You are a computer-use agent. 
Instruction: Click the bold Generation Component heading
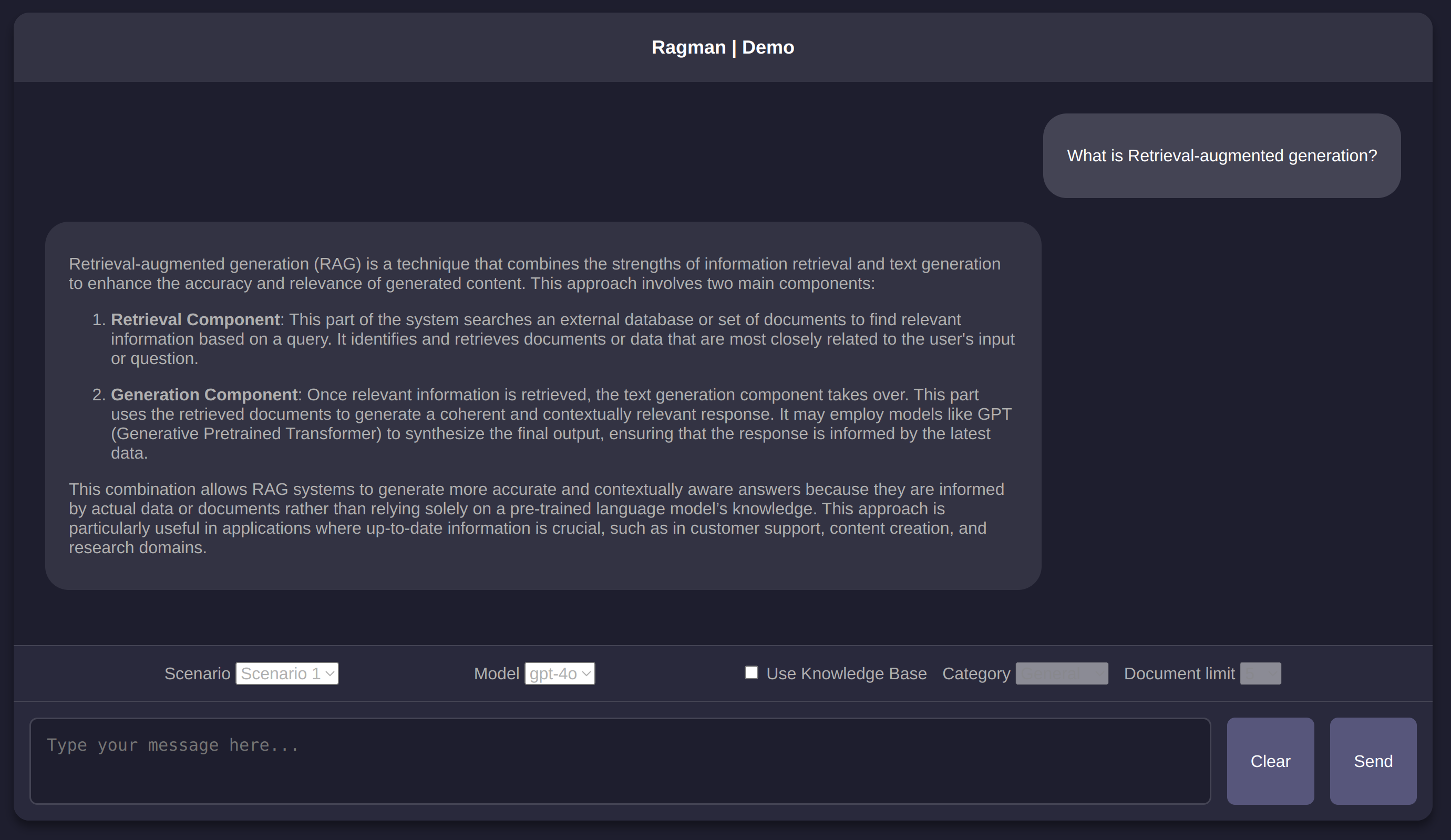[x=204, y=395]
